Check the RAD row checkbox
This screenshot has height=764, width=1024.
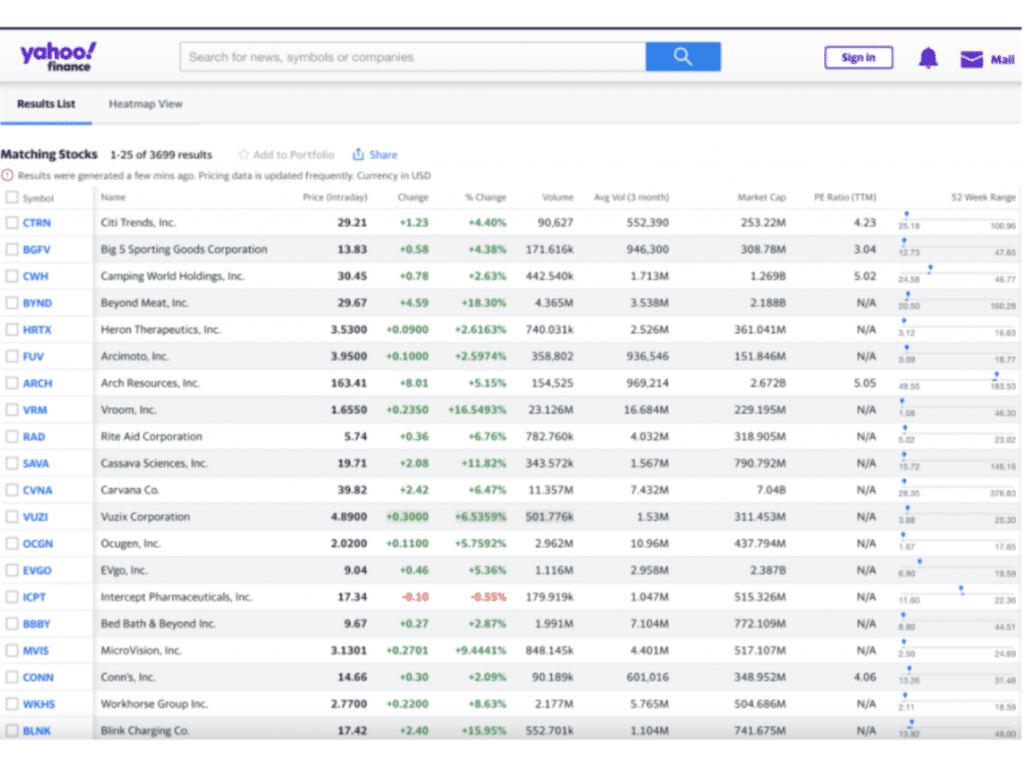[12, 437]
